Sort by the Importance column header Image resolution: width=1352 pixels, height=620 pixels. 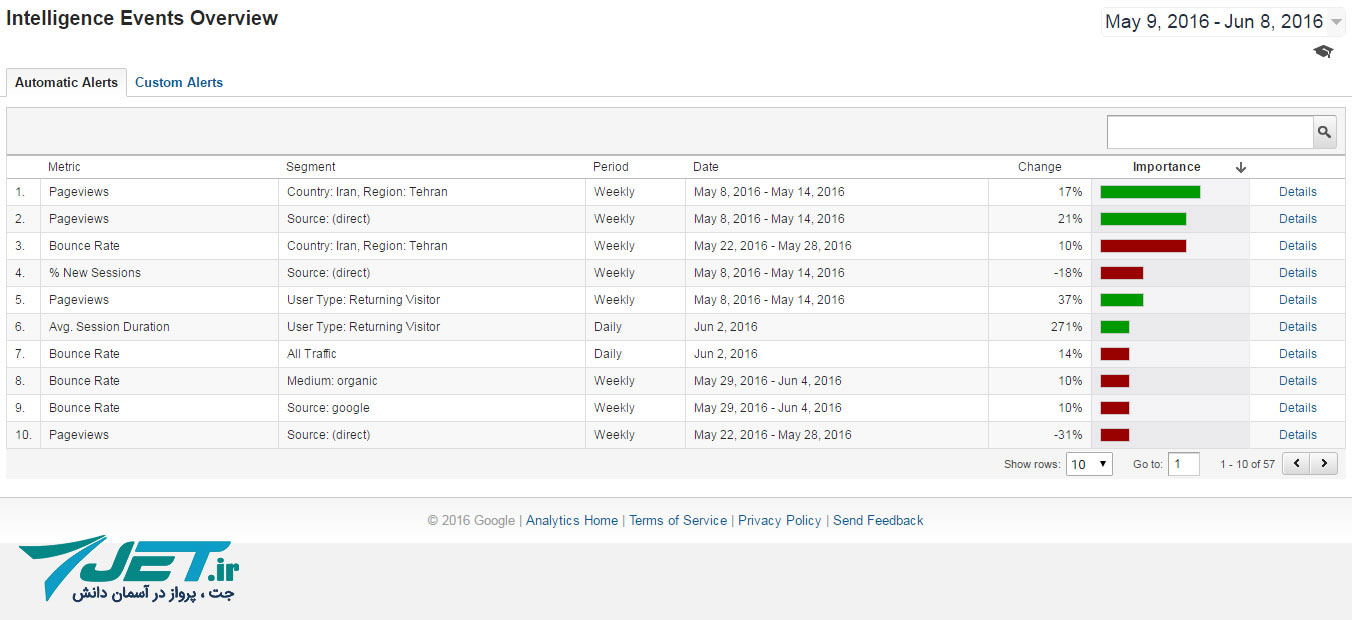tap(1166, 167)
